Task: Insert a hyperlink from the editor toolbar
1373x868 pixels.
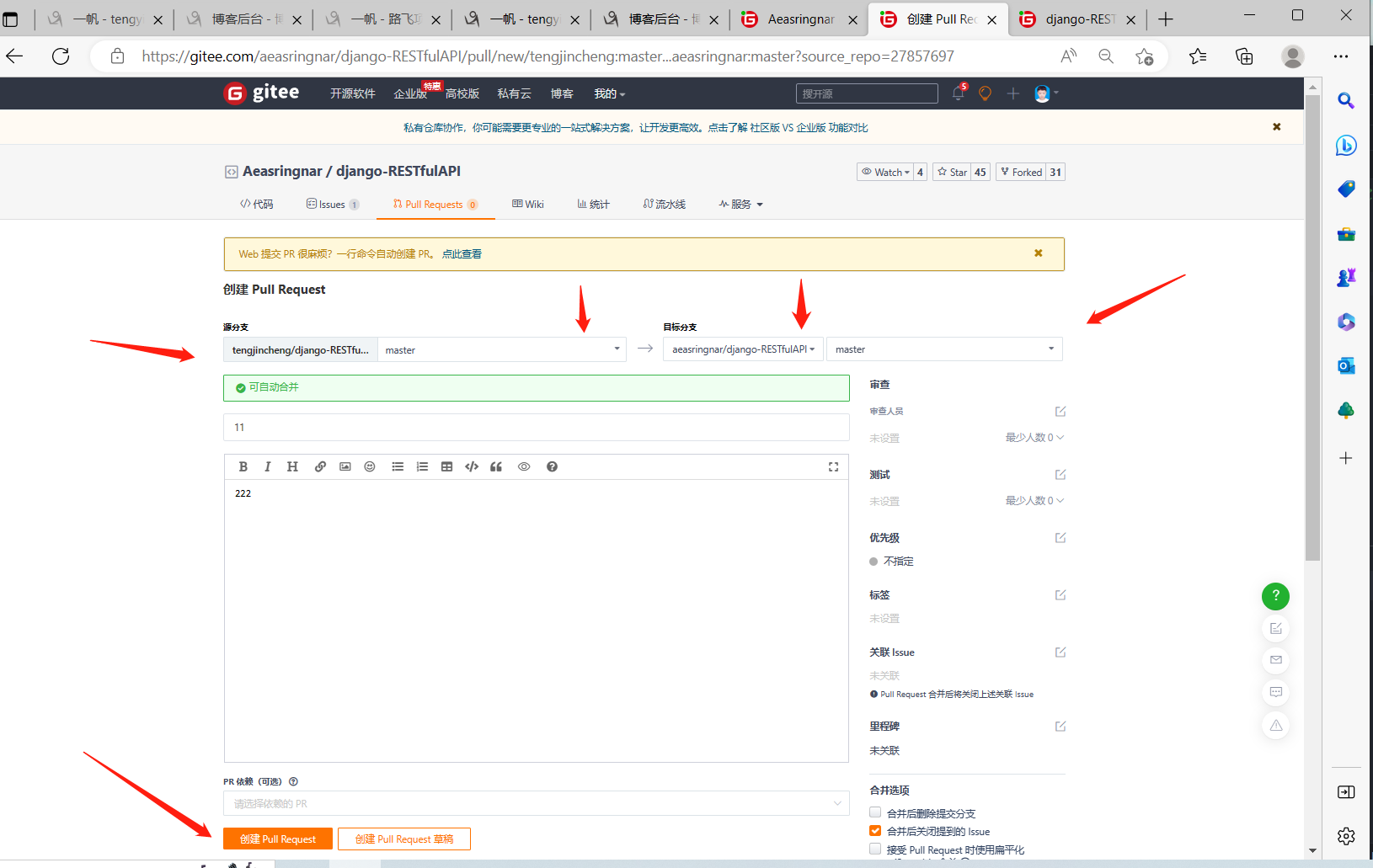Action: [x=320, y=466]
